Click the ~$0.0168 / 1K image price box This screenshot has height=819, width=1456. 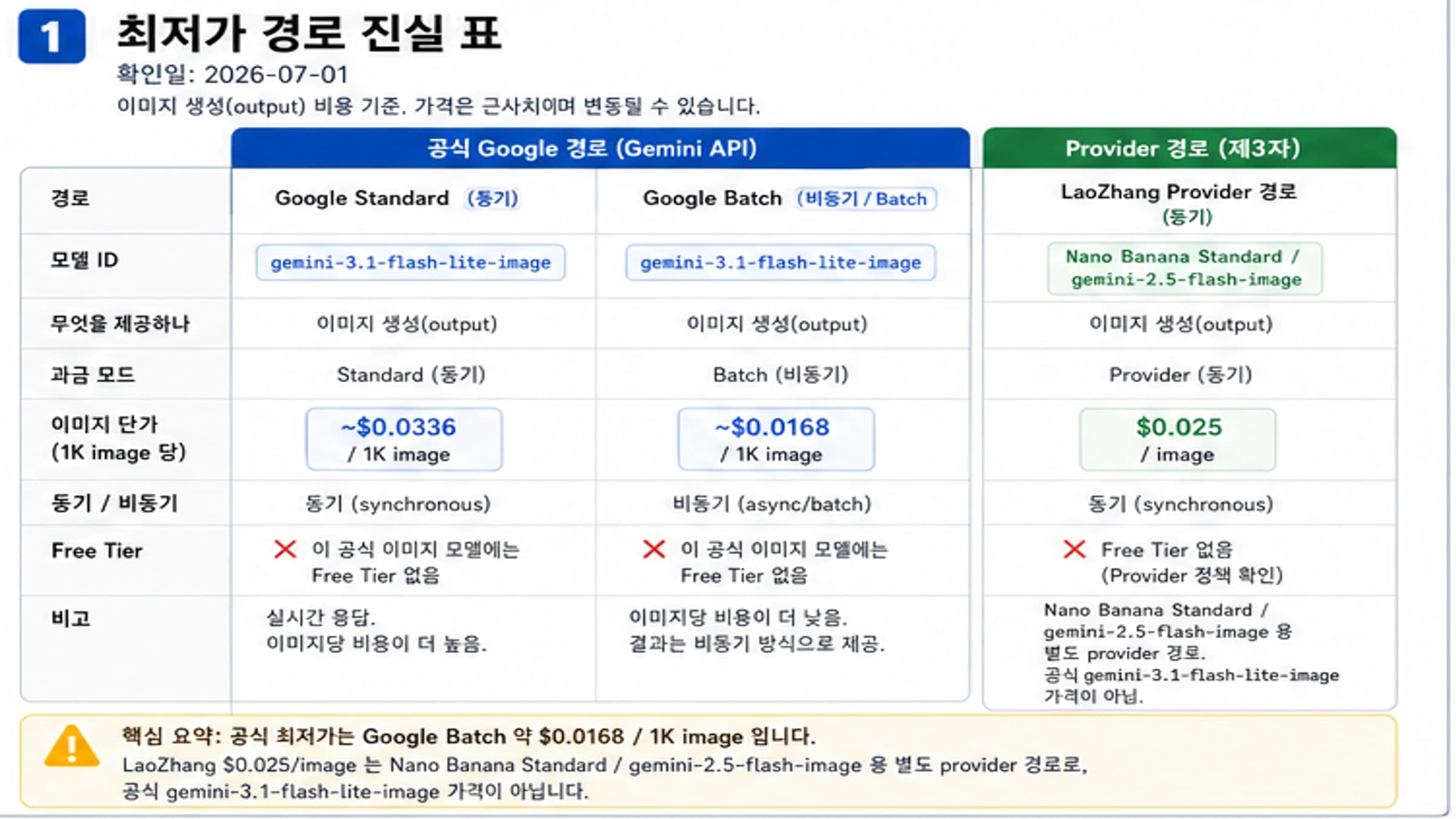776,439
